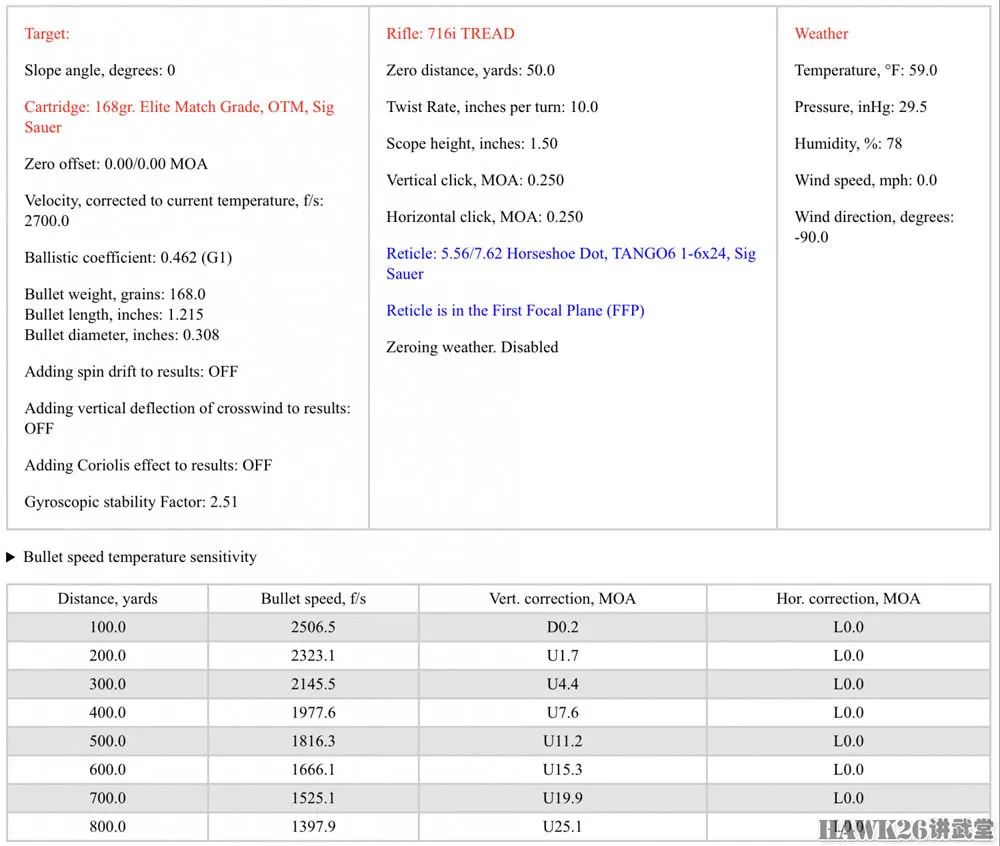Select the 400.0 yards distance cell
Image resolution: width=1000 pixels, height=846 pixels.
(x=108, y=713)
